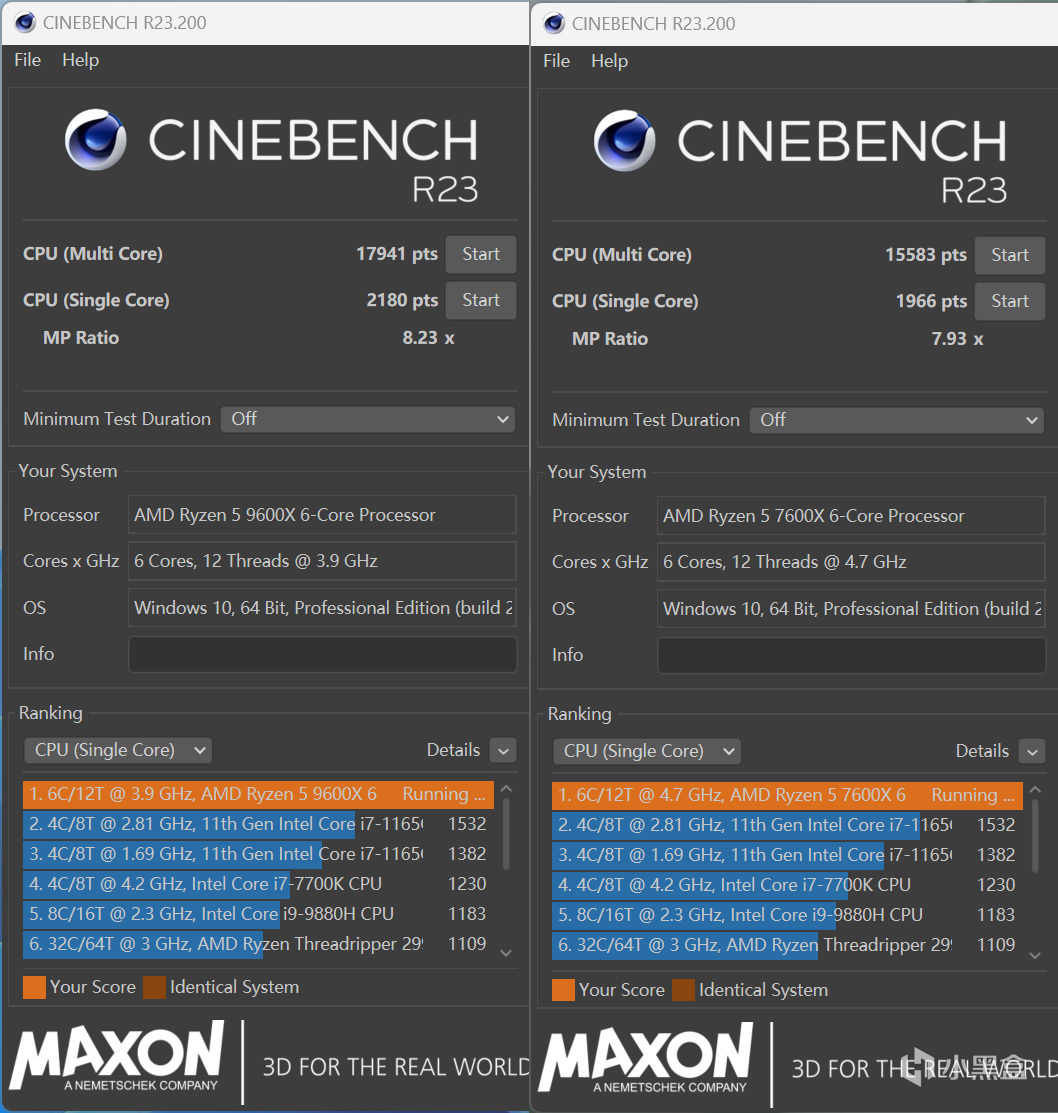Click brown Identical System swatch in right window
Image resolution: width=1058 pixels, height=1113 pixels.
(683, 989)
